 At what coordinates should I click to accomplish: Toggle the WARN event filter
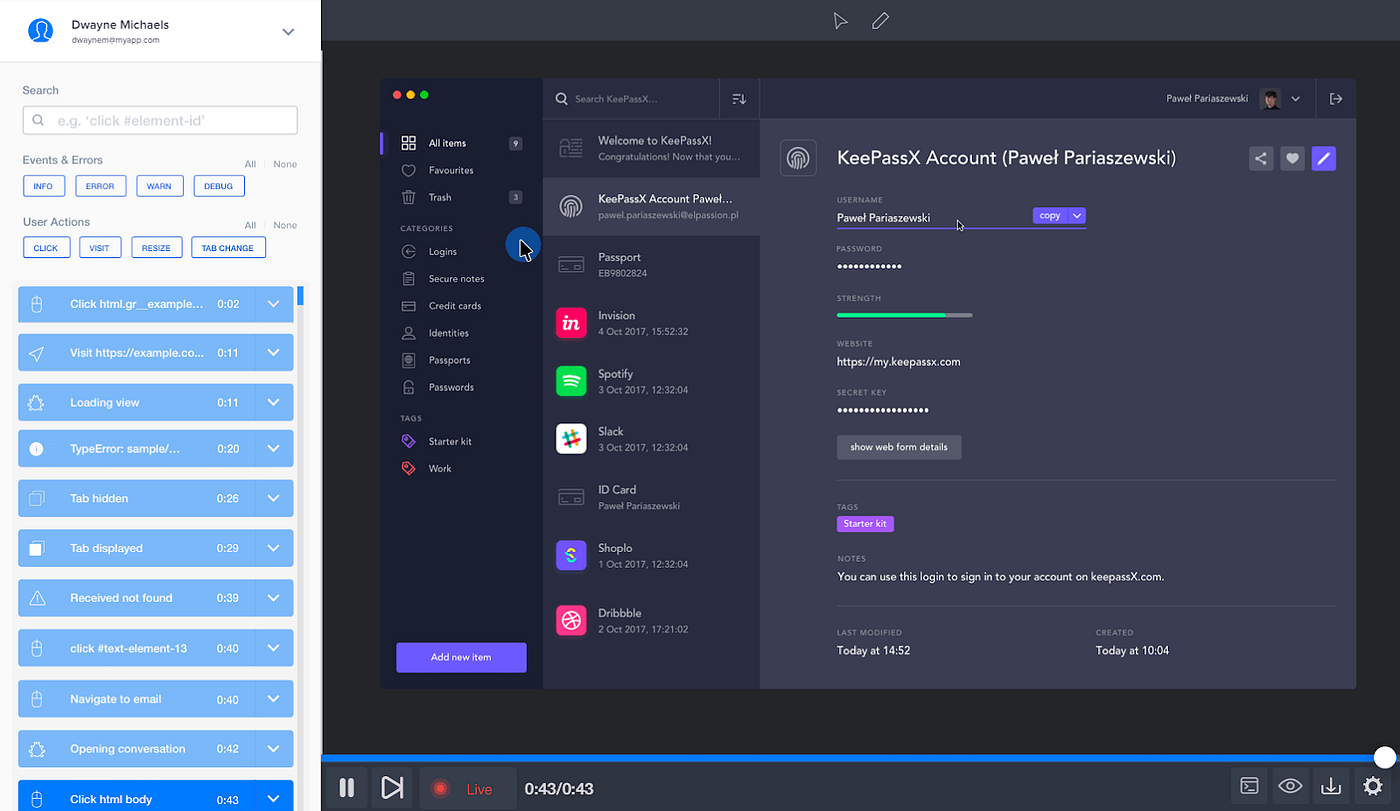159,186
